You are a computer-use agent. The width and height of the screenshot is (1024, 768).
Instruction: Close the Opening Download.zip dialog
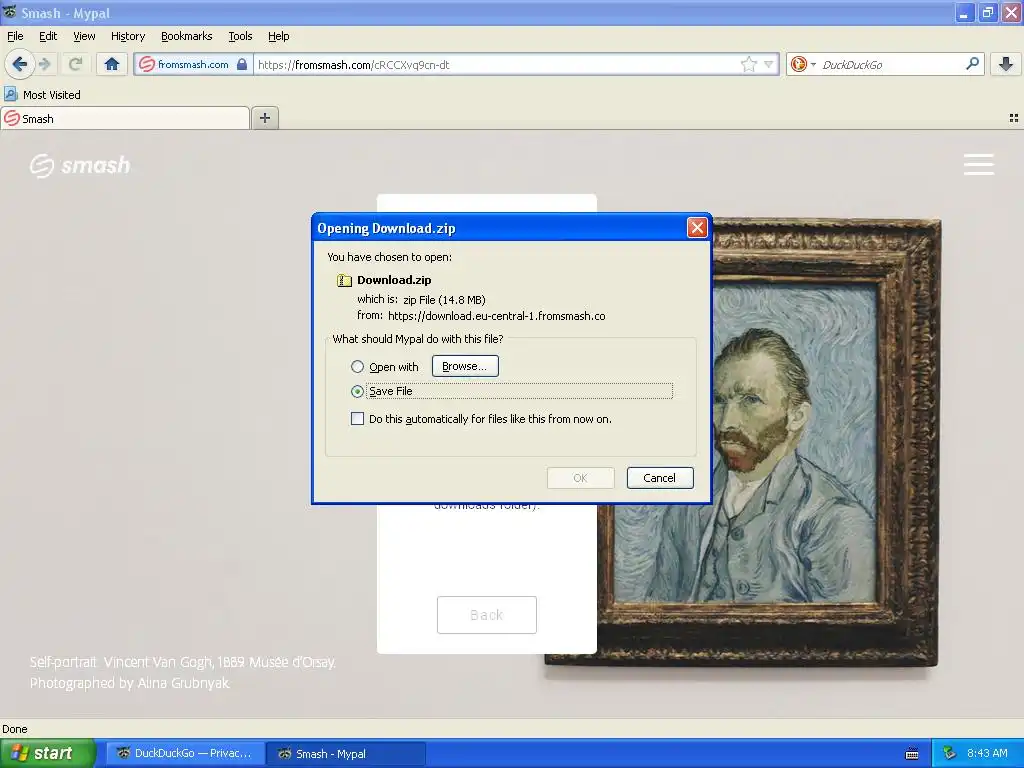tap(697, 227)
